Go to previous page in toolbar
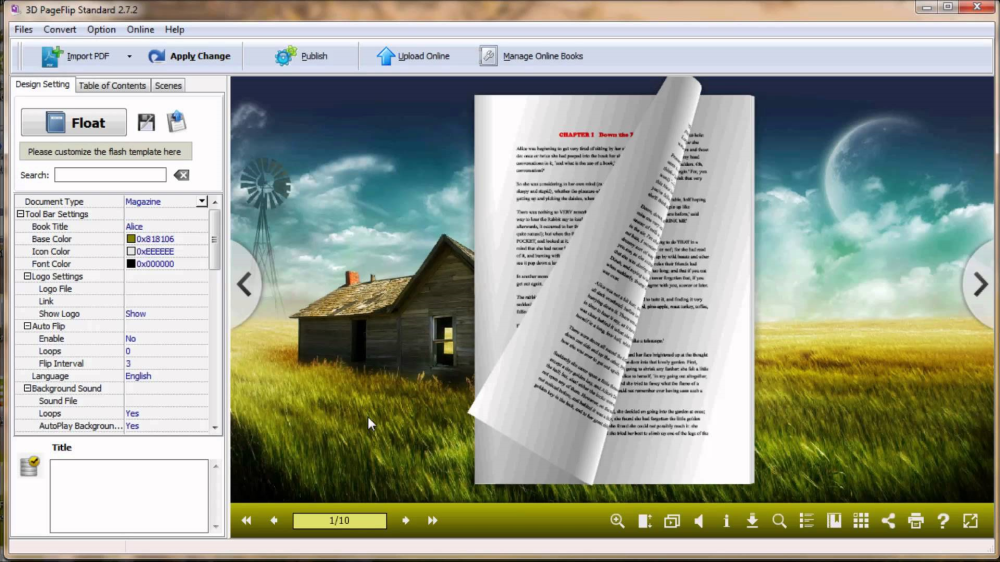The width and height of the screenshot is (1000, 562). tap(274, 521)
